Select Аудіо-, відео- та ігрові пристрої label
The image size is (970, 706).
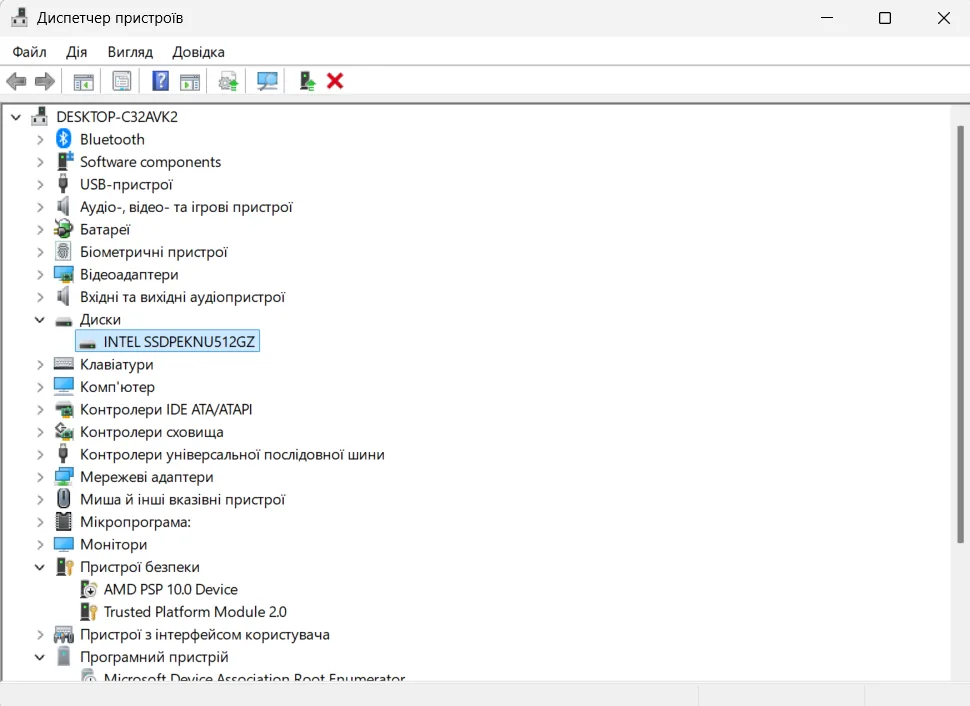click(x=186, y=207)
